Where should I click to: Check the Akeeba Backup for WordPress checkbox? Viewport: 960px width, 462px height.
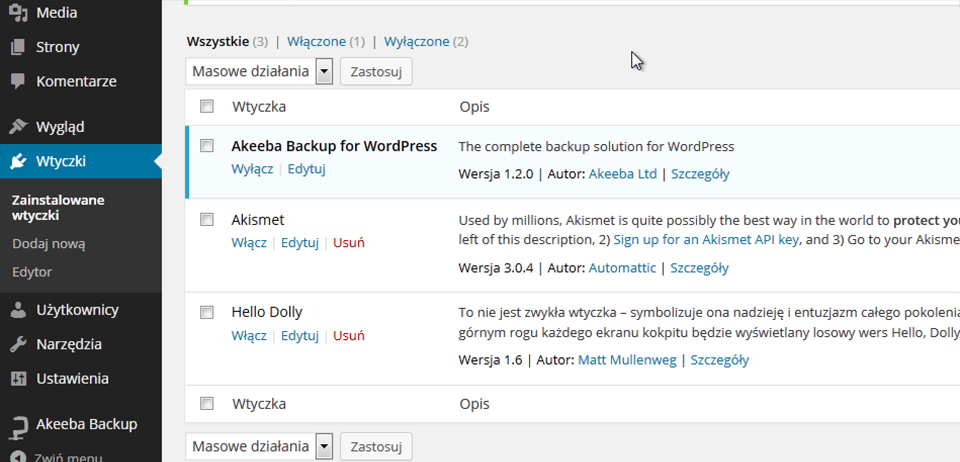[x=207, y=146]
